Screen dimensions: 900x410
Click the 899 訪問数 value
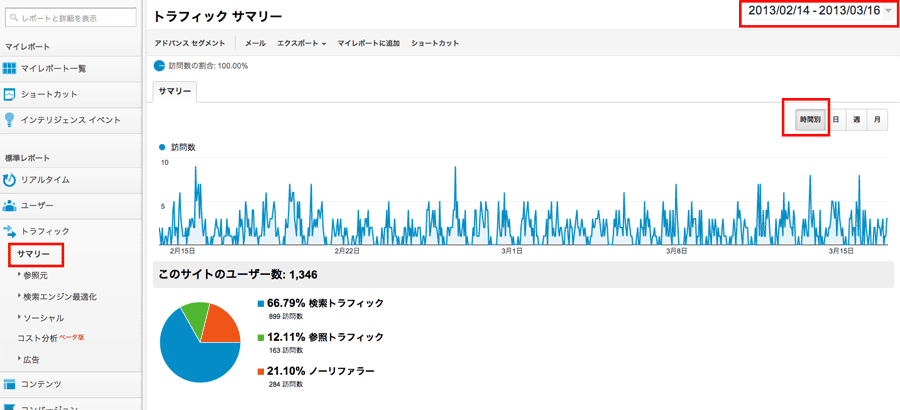[285, 316]
